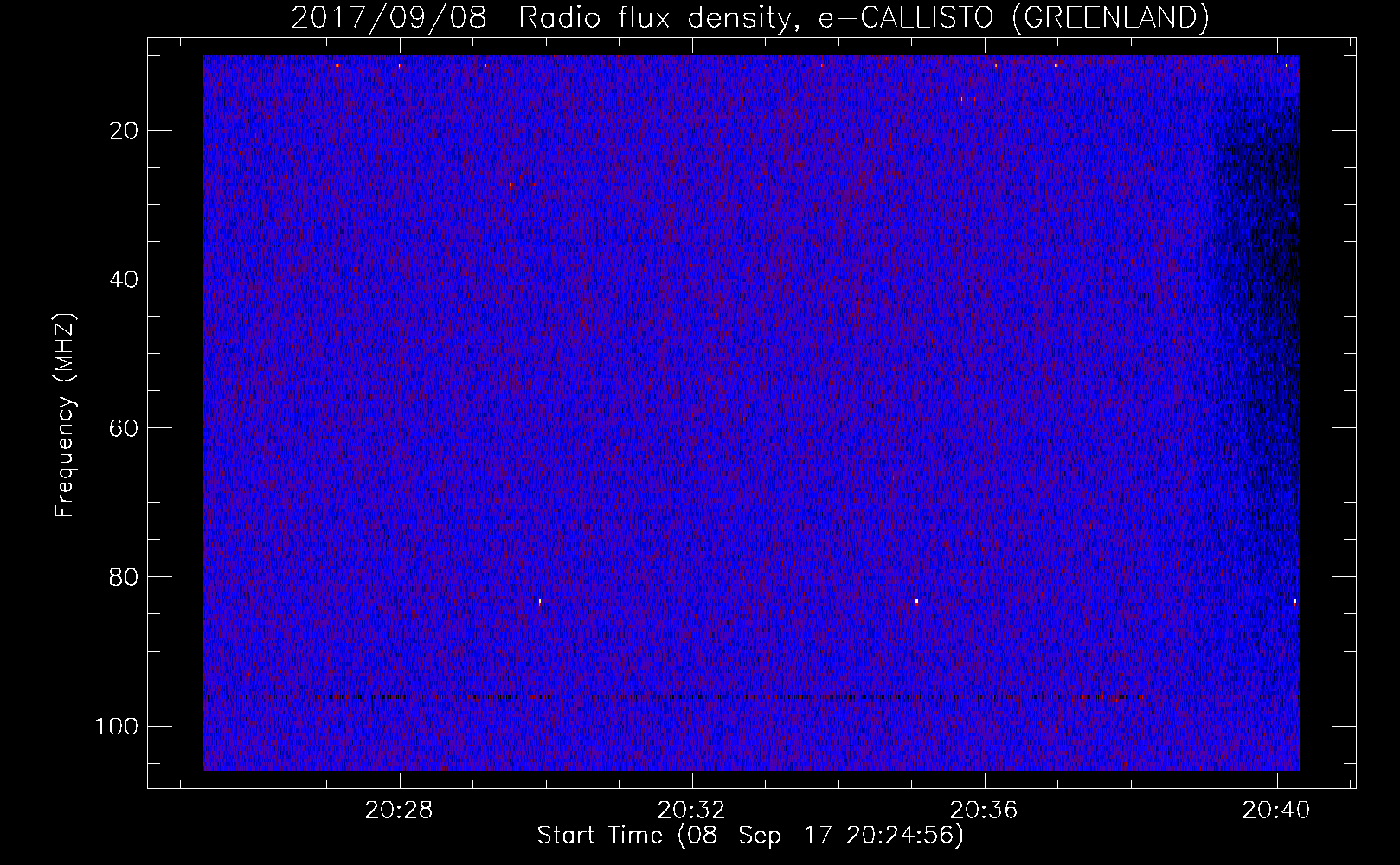Image resolution: width=1400 pixels, height=865 pixels.
Task: Click the frequency tick label "60"
Action: tap(125, 428)
